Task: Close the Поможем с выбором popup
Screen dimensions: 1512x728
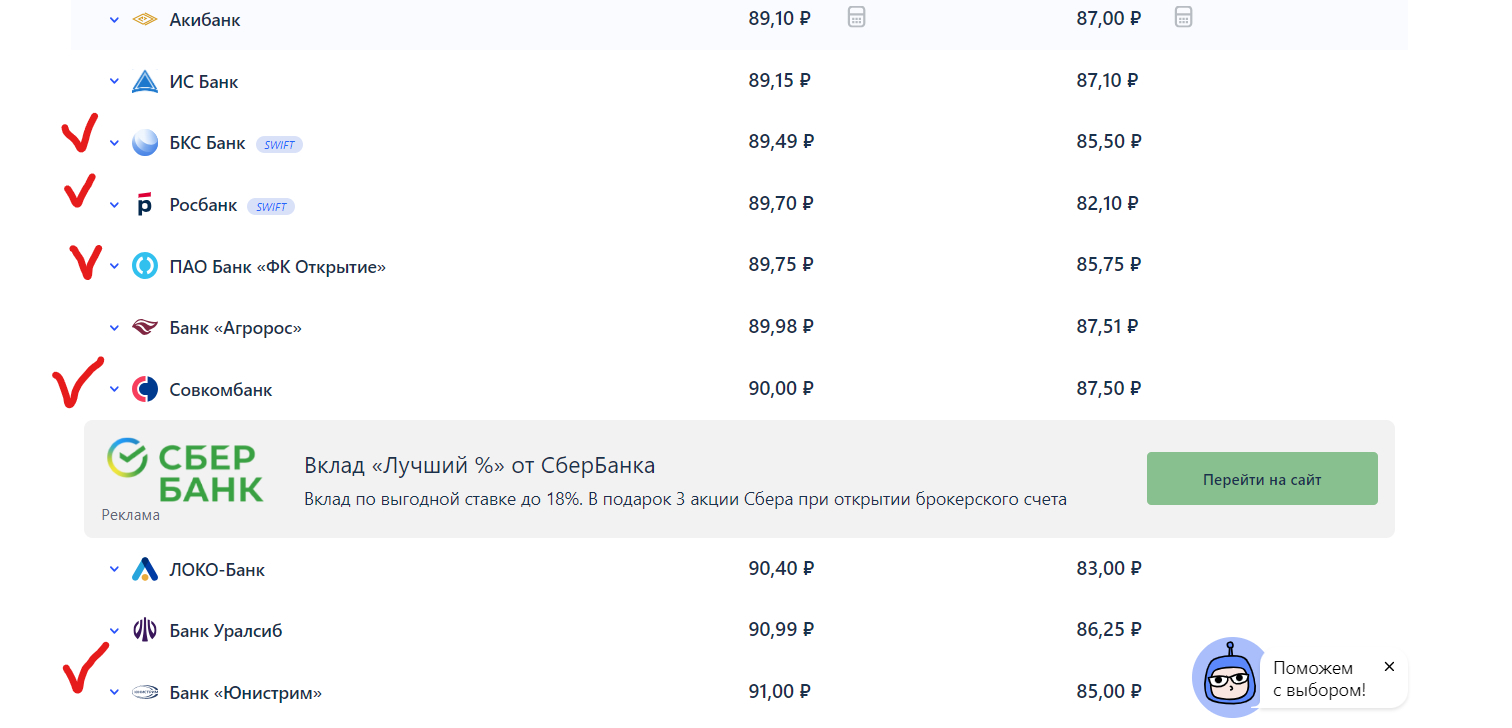Action: [x=1389, y=666]
